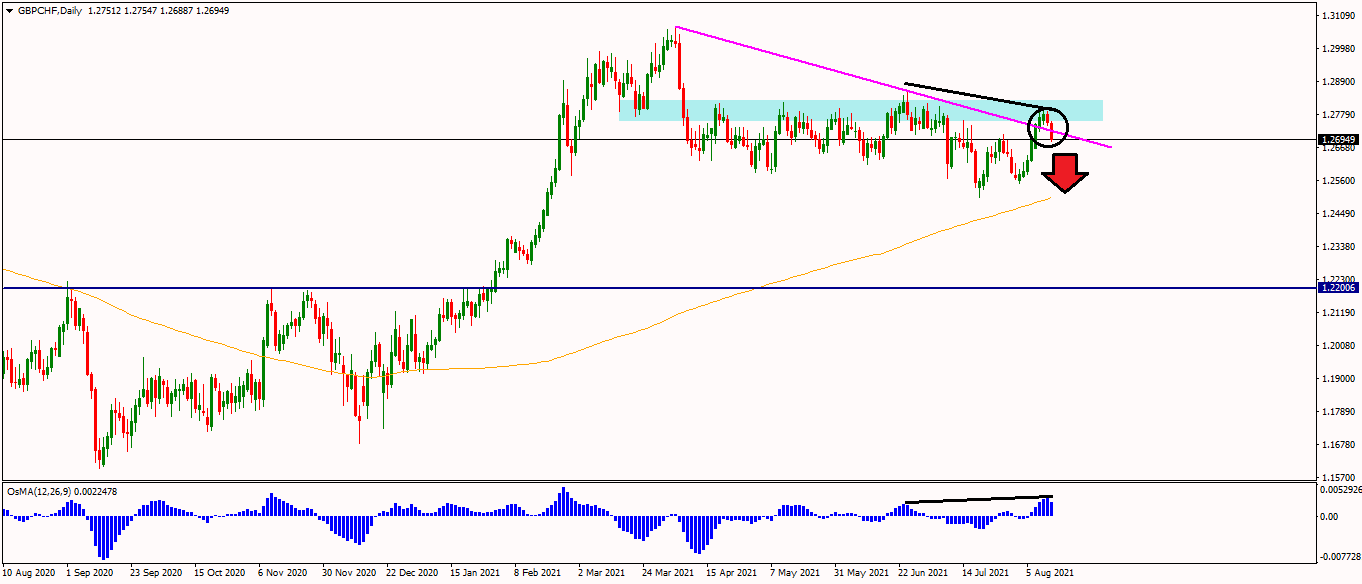Click the 1.25600 price scale label
Viewport: 1362px width, 584px height.
[1338, 181]
